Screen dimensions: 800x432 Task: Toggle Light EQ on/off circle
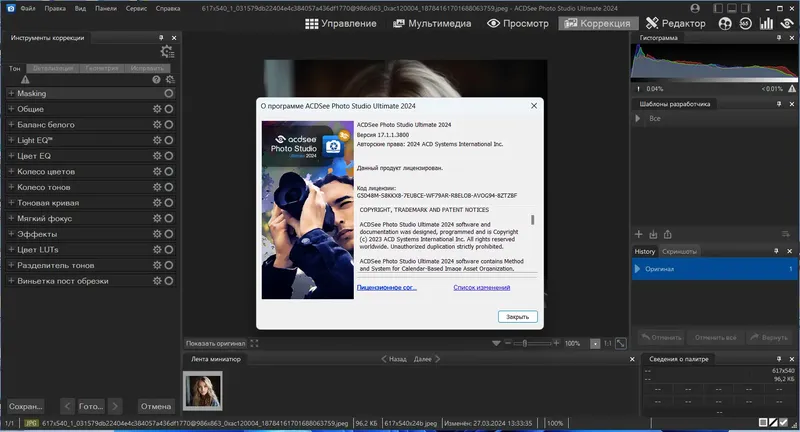[169, 140]
